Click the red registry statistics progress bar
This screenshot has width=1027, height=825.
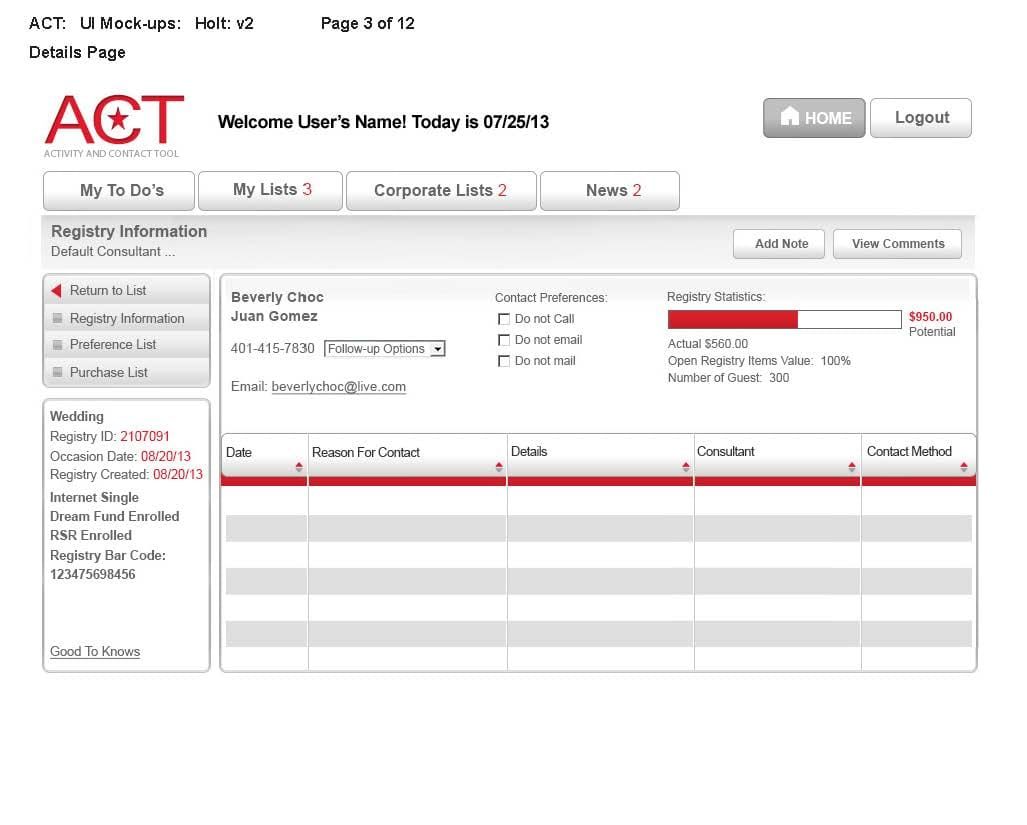pos(733,319)
